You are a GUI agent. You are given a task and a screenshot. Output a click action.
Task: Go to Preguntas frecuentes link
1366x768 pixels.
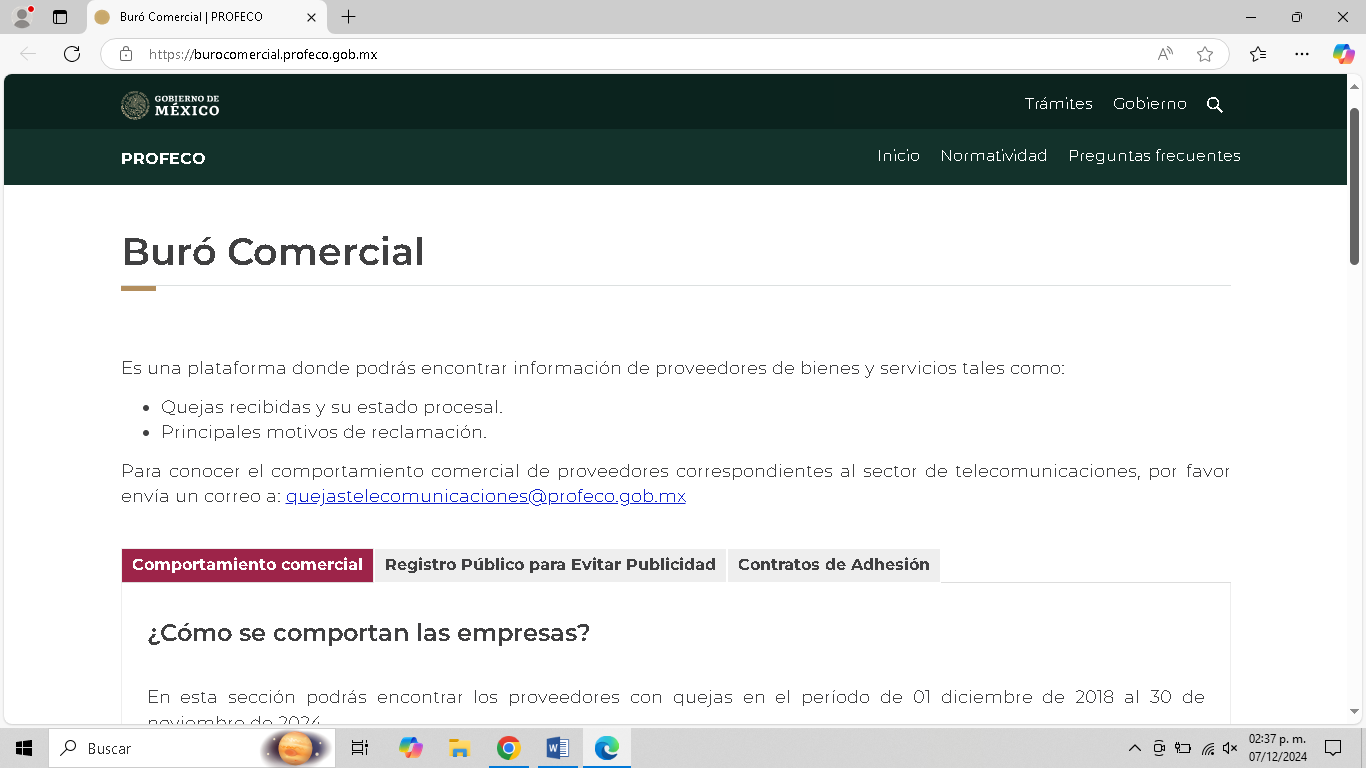(x=1154, y=156)
